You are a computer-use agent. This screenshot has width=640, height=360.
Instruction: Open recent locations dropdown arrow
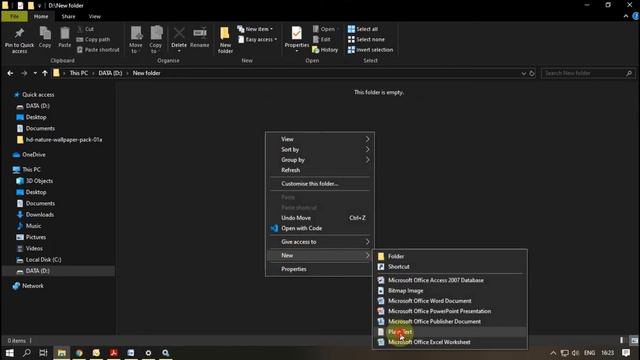[35, 73]
